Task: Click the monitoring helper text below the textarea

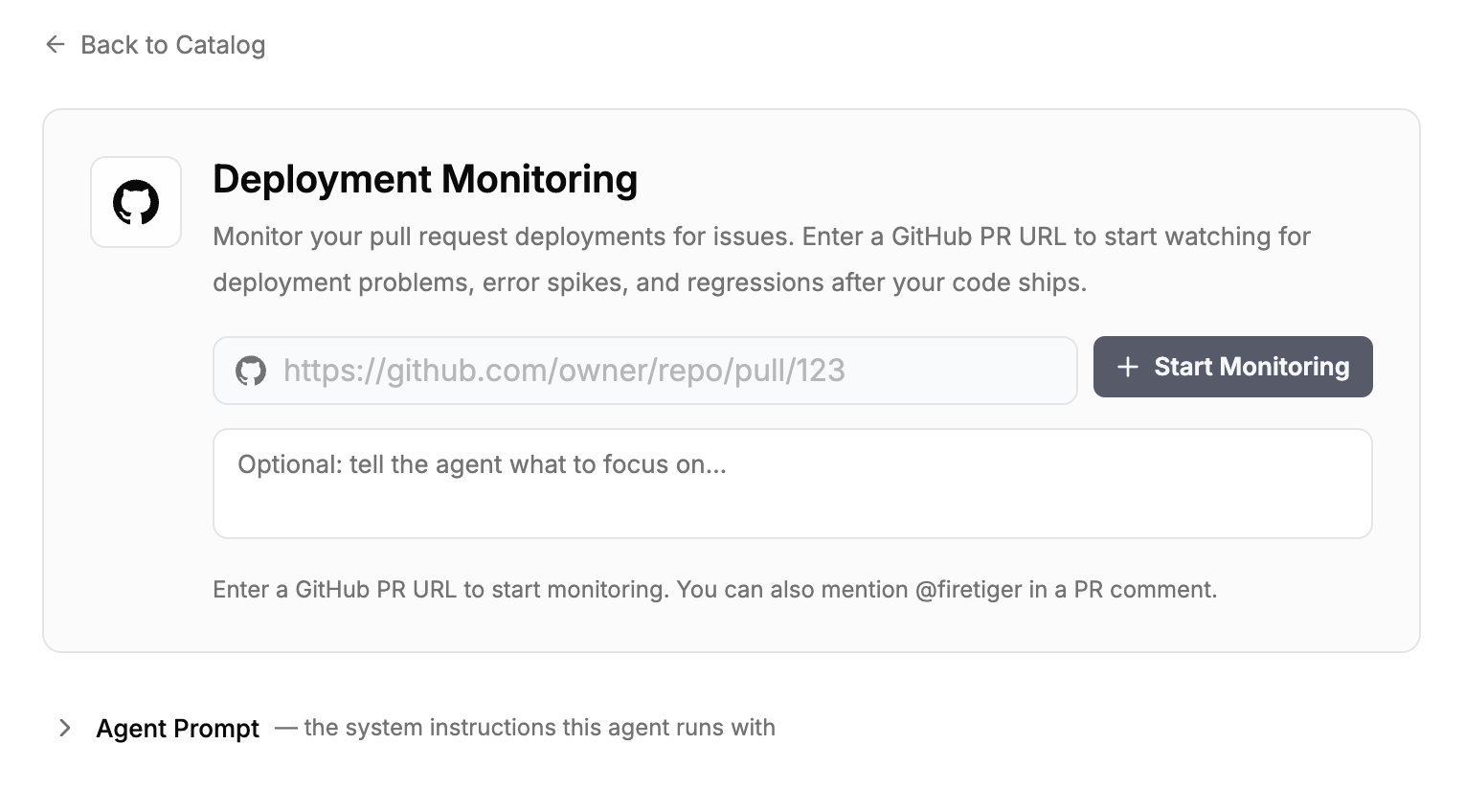Action: click(x=714, y=590)
